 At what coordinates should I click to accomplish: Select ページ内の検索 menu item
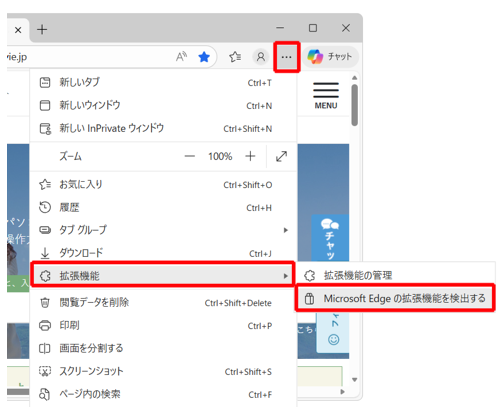tap(163, 394)
